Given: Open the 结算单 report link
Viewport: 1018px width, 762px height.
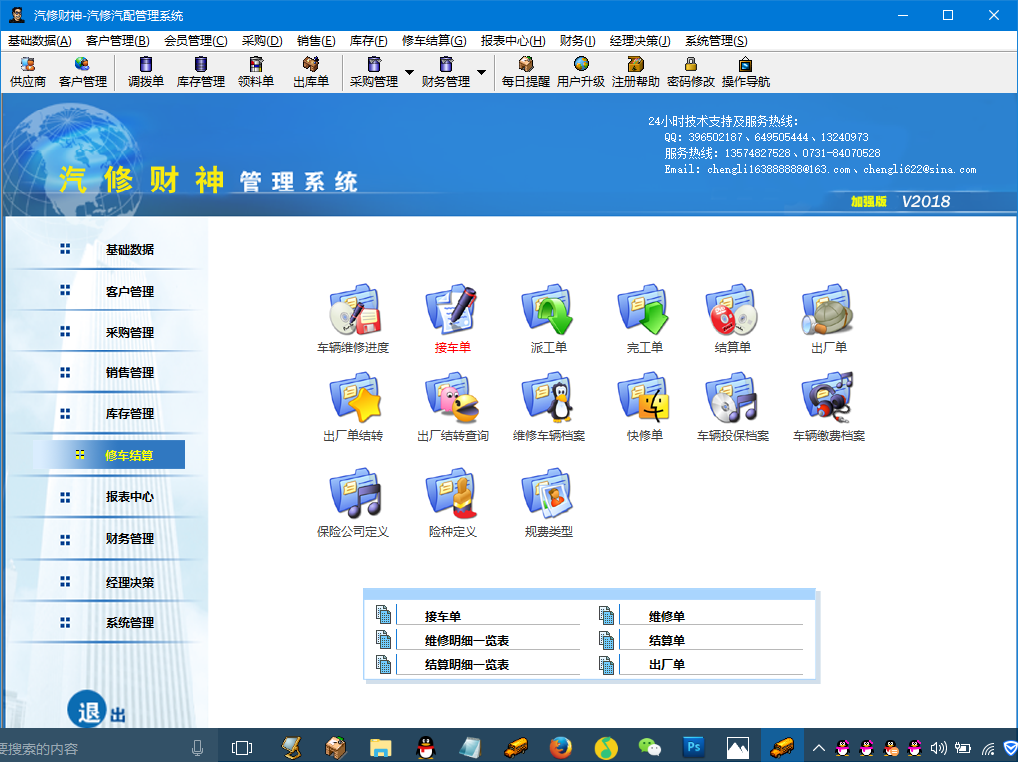Looking at the screenshot, I should [667, 641].
